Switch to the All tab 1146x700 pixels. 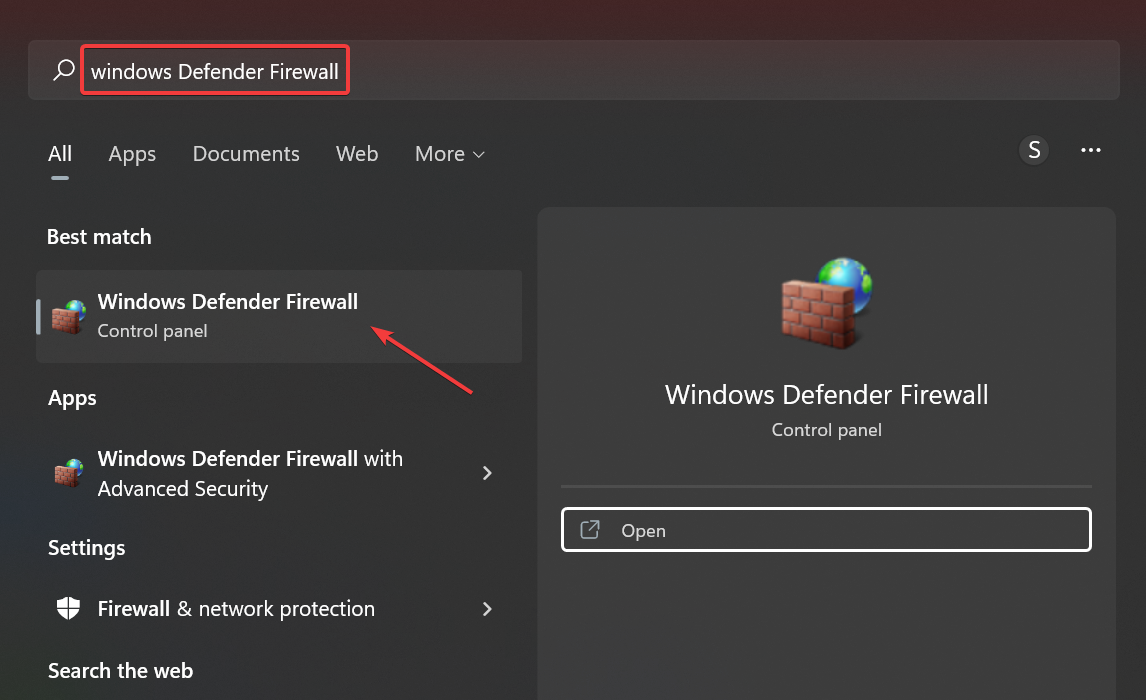60,153
